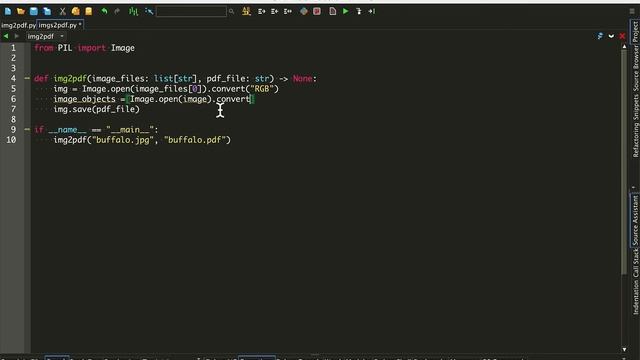Screen dimensions: 640x360
Task: Click line number 1 in the gutter
Action: click(13, 48)
